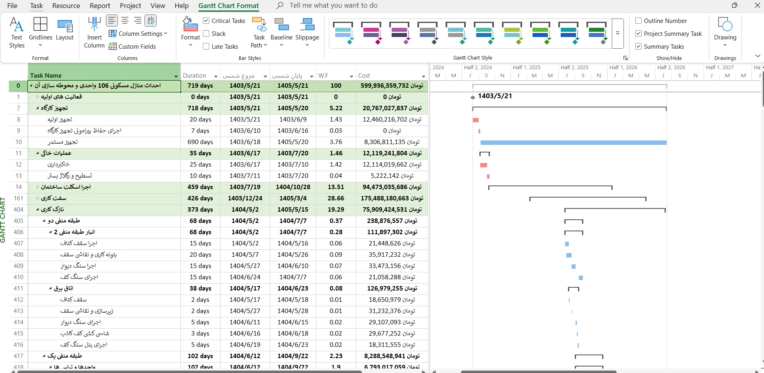This screenshot has width=764, height=373.
Task: Click the long blue bar for row 10
Action: [573, 142]
